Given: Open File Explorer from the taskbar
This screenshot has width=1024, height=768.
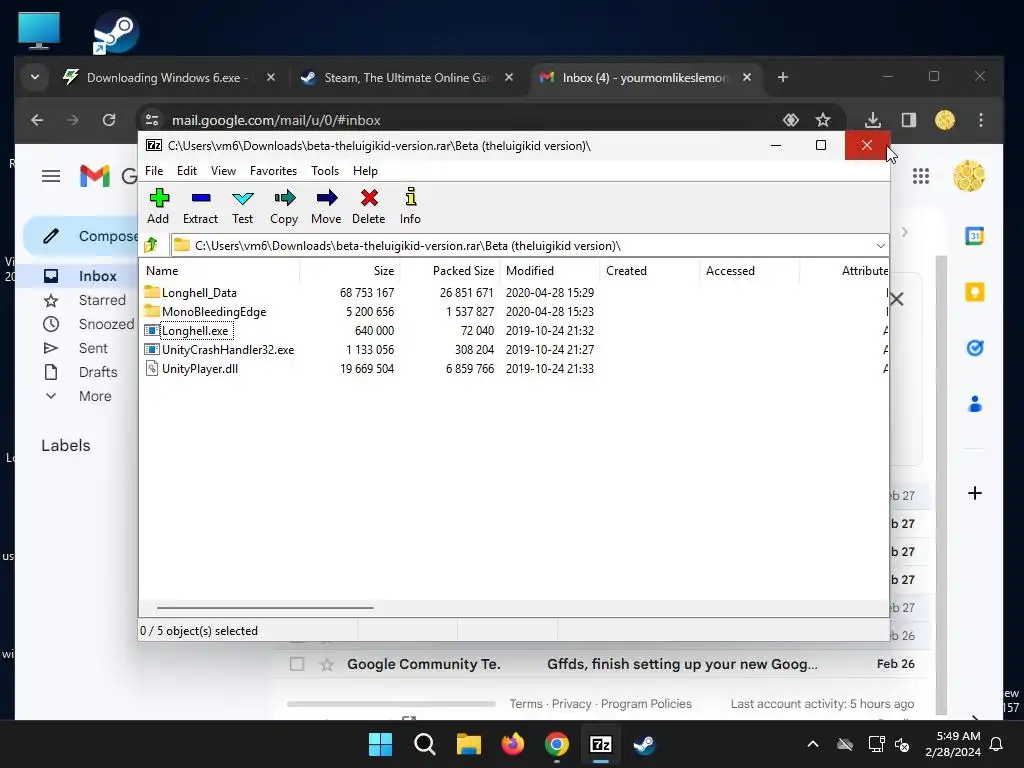Looking at the screenshot, I should pos(468,744).
